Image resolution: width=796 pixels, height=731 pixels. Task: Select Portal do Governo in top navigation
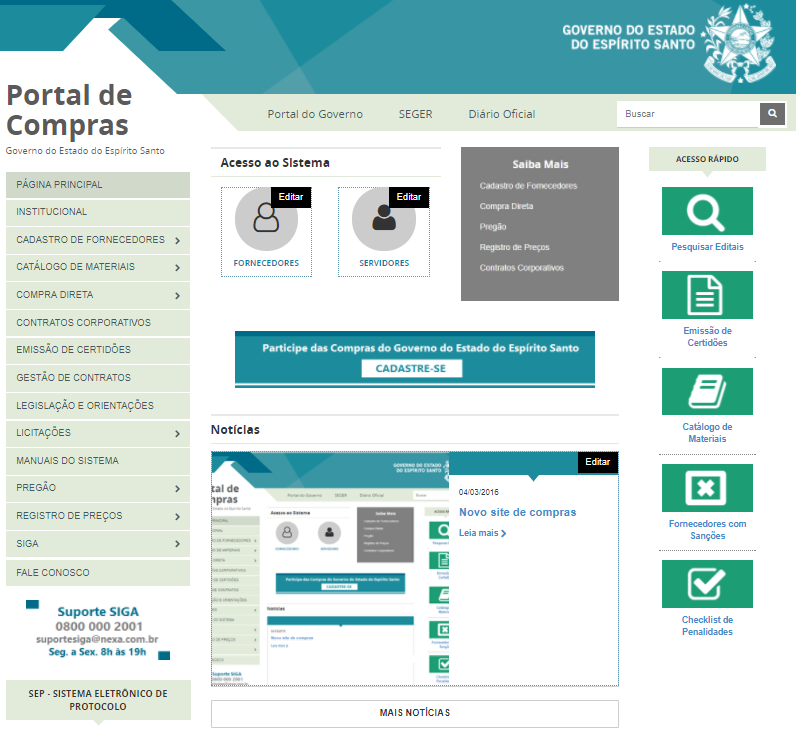point(315,114)
